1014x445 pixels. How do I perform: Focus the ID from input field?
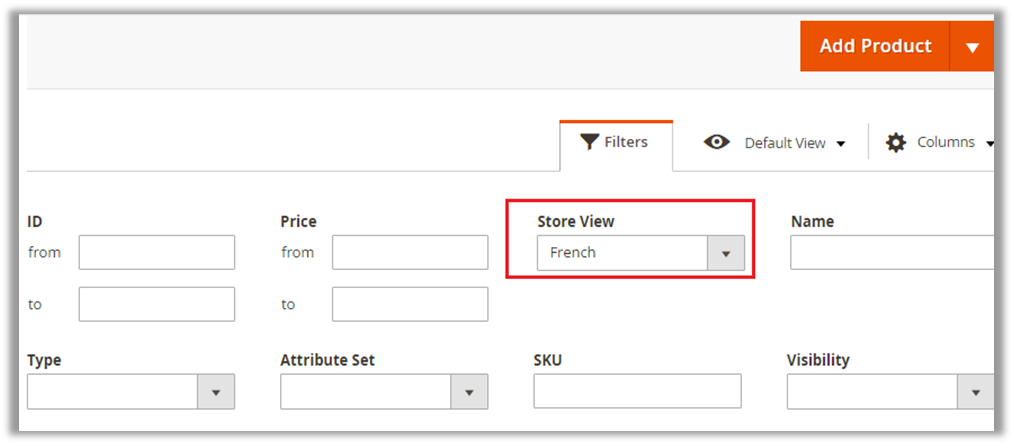point(156,253)
